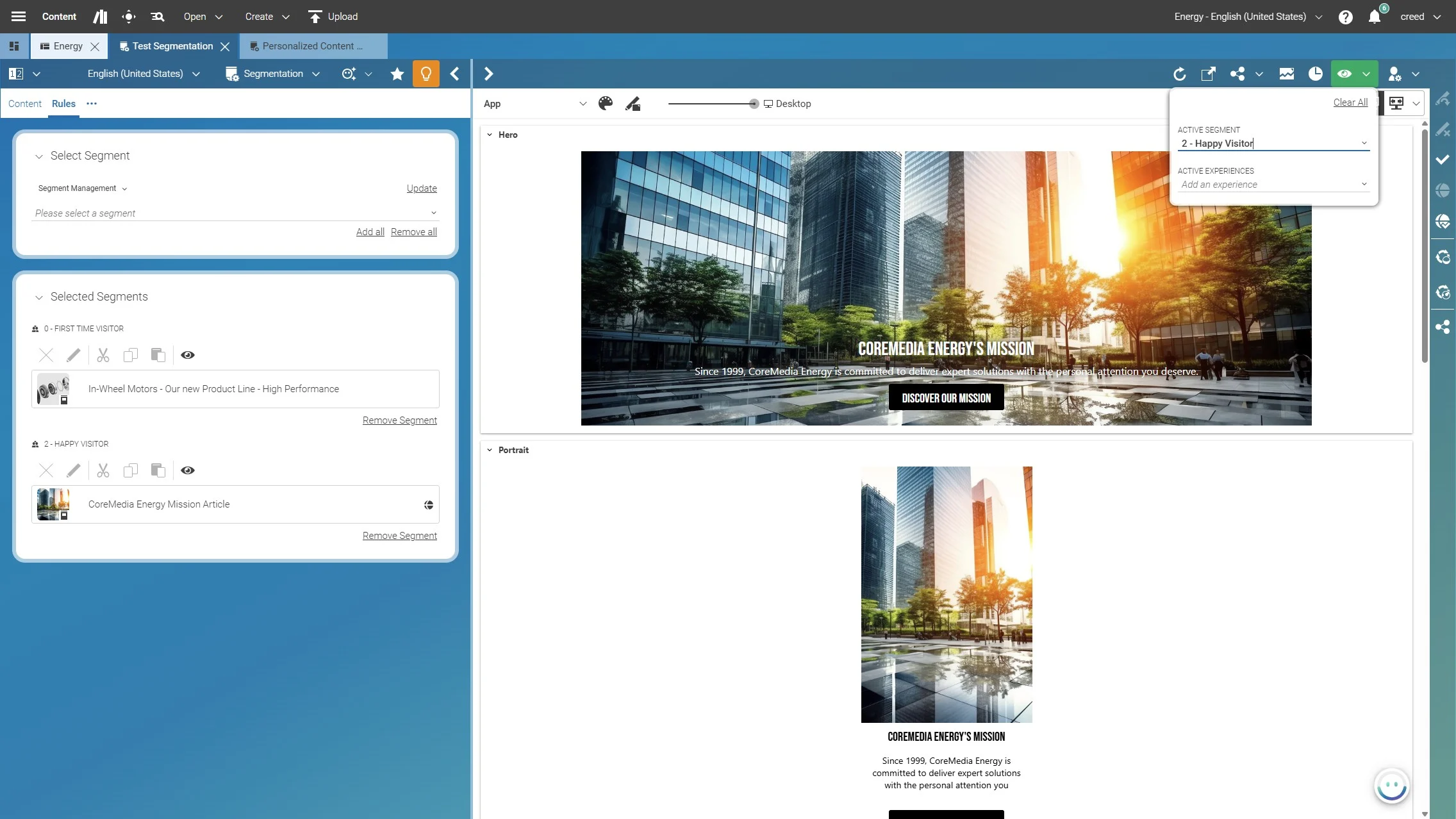This screenshot has height=819, width=1456.
Task: Open the Active Segment dropdown
Action: [1364, 144]
